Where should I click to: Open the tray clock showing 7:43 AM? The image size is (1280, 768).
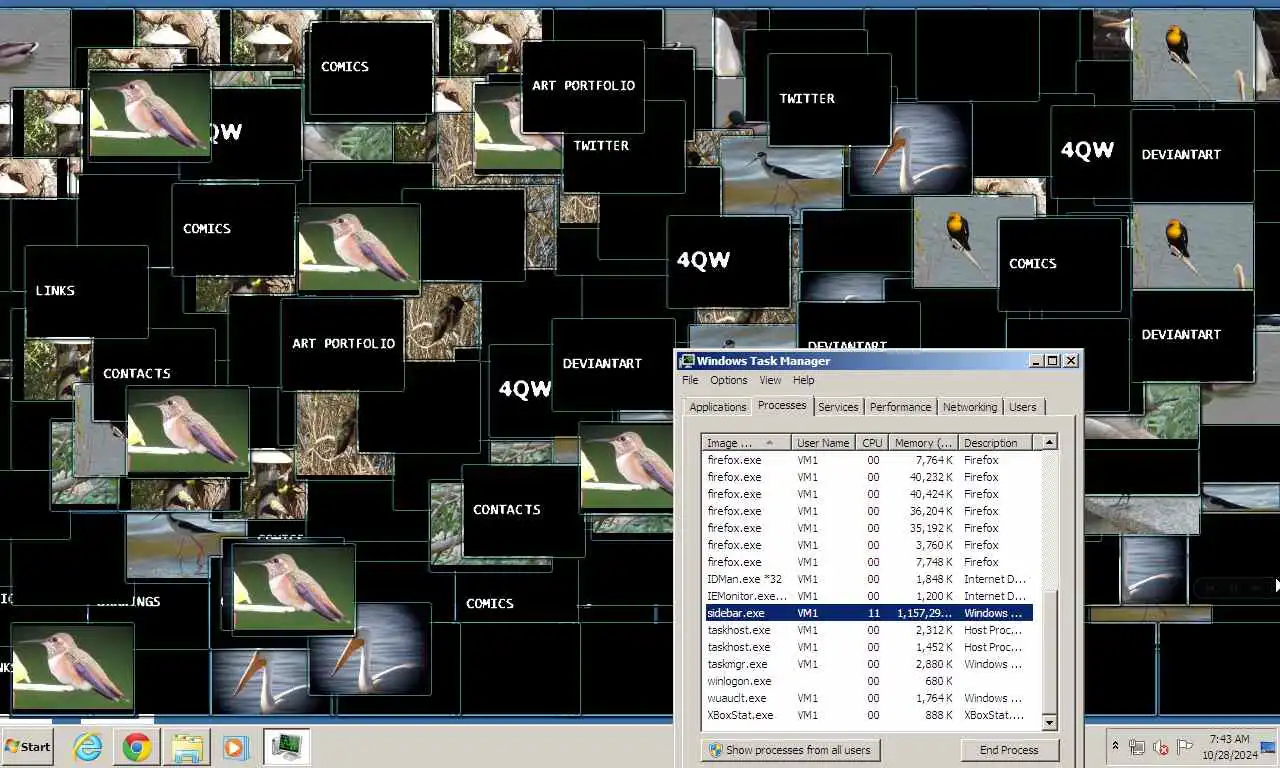pos(1229,746)
